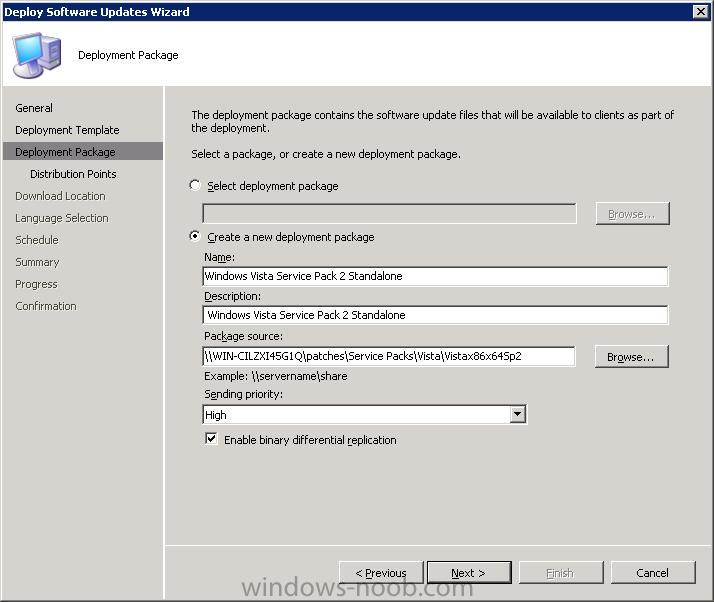Click the 'Example: \\servername\share' hint text
Screen dimensions: 714x602
pyautogui.click(x=275, y=376)
